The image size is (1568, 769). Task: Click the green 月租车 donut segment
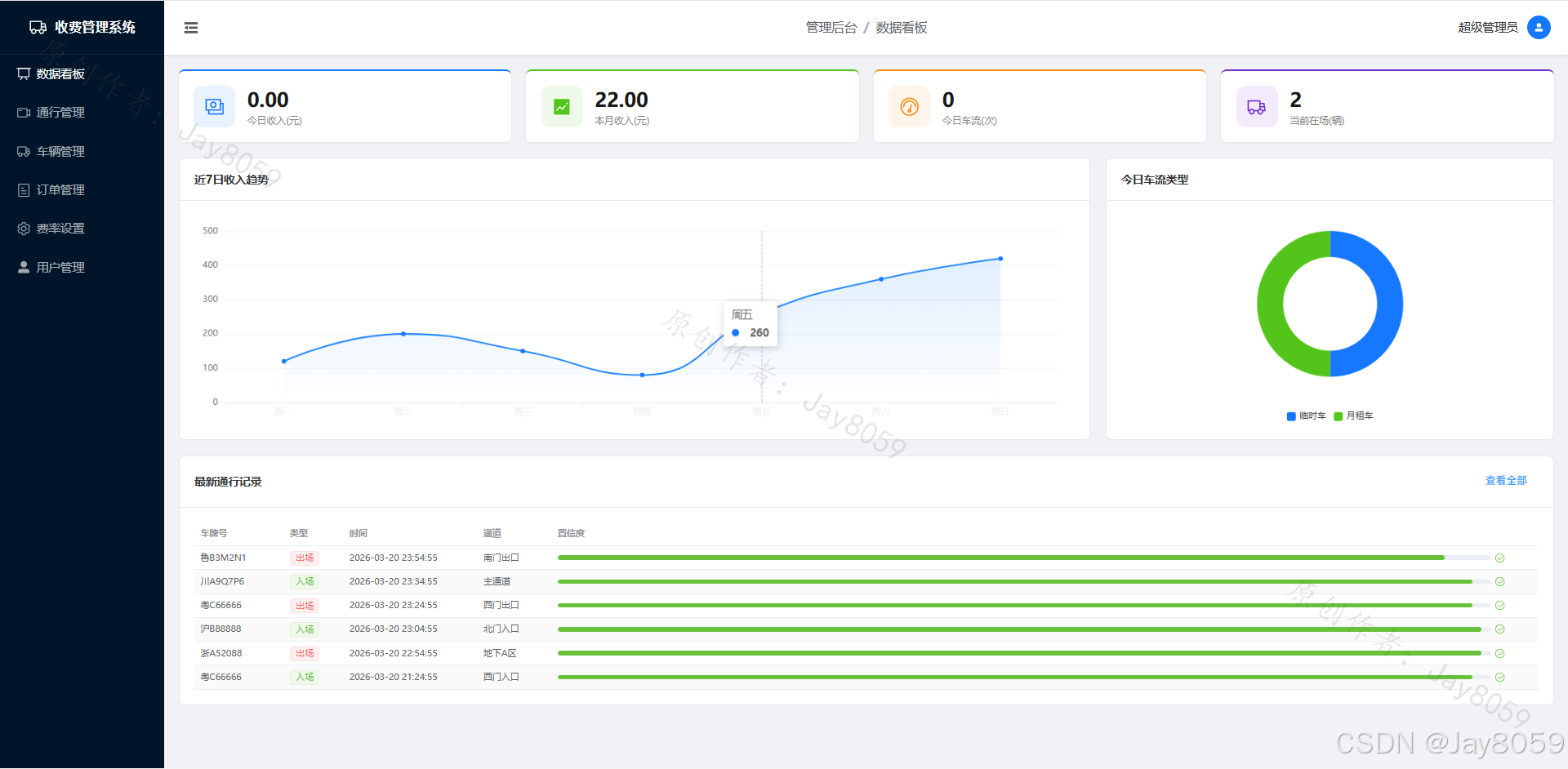click(1270, 304)
